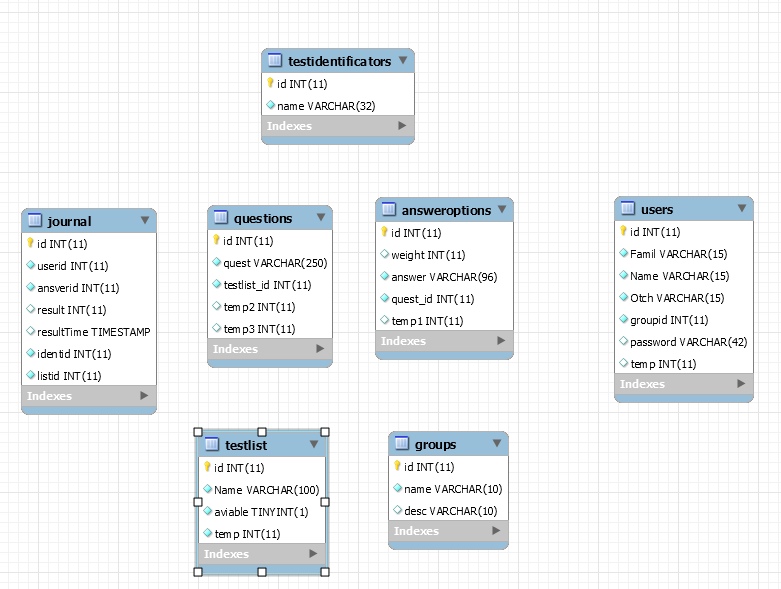Select the quest VARCHAR(250) column
Screen dimensions: 781x589
(274, 263)
